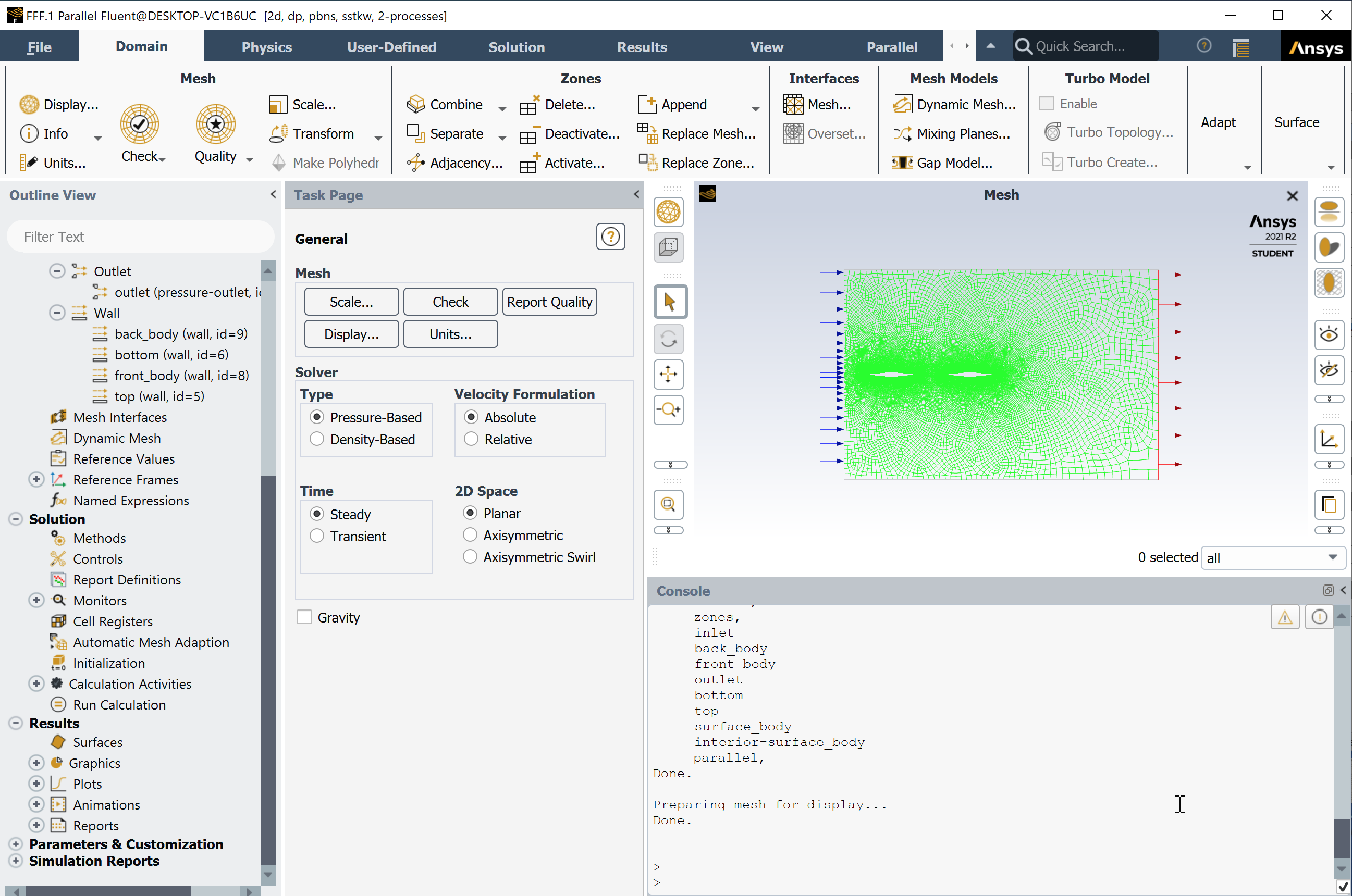Select the pointer tool in graphics toolbar

coord(669,302)
